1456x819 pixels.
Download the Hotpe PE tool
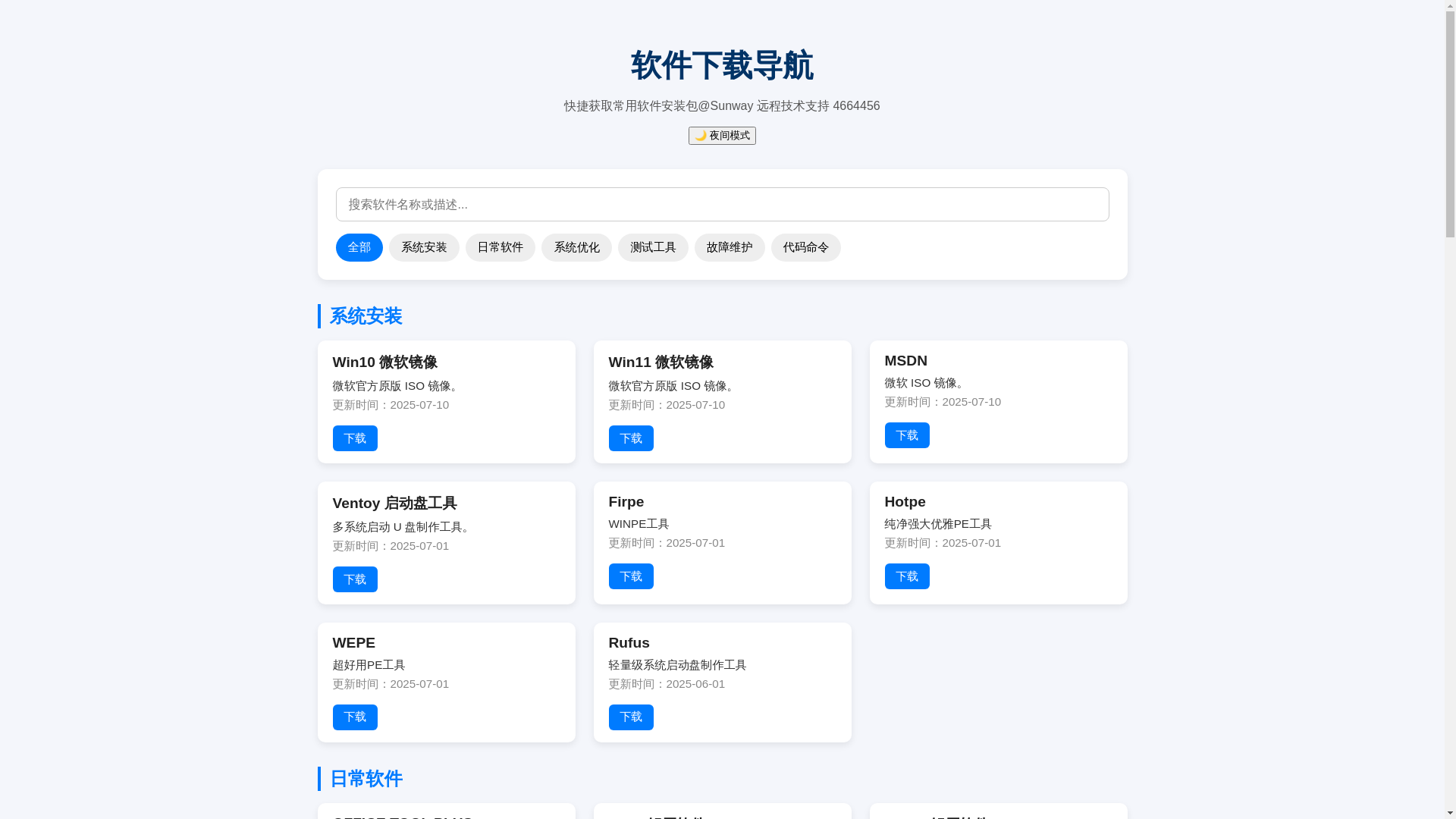coord(907,576)
